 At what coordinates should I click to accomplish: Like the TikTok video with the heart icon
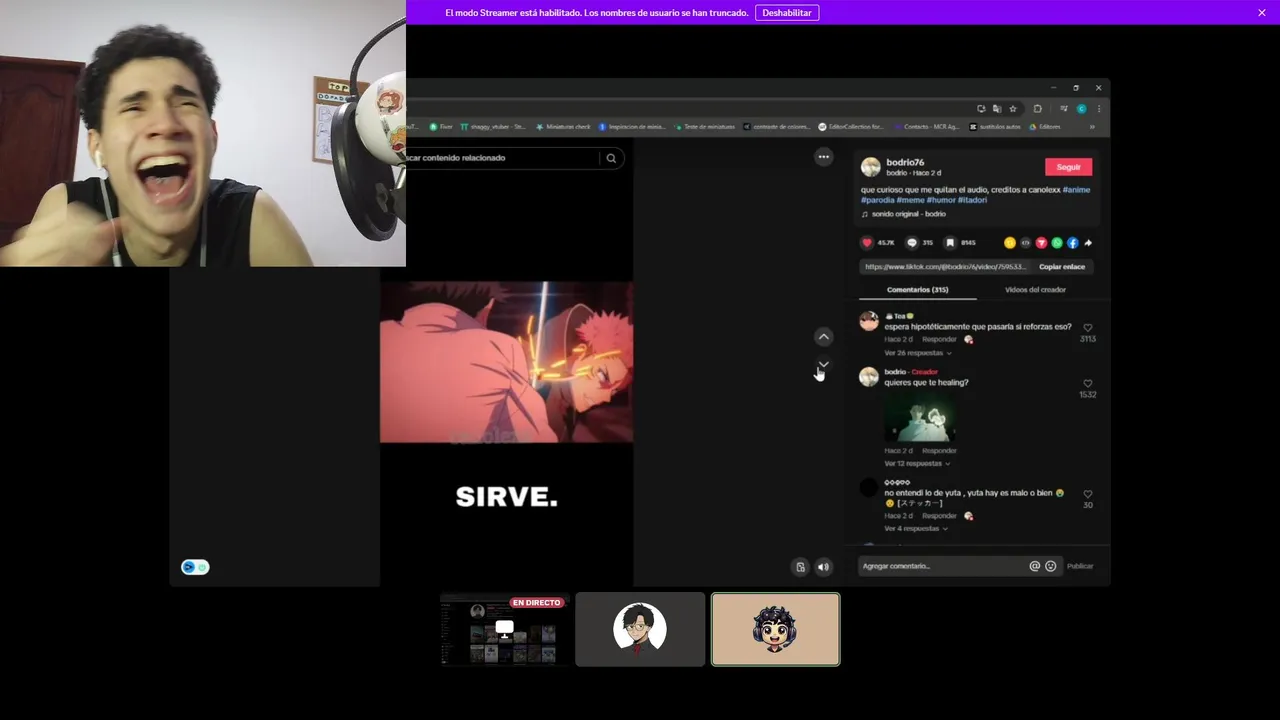point(866,243)
